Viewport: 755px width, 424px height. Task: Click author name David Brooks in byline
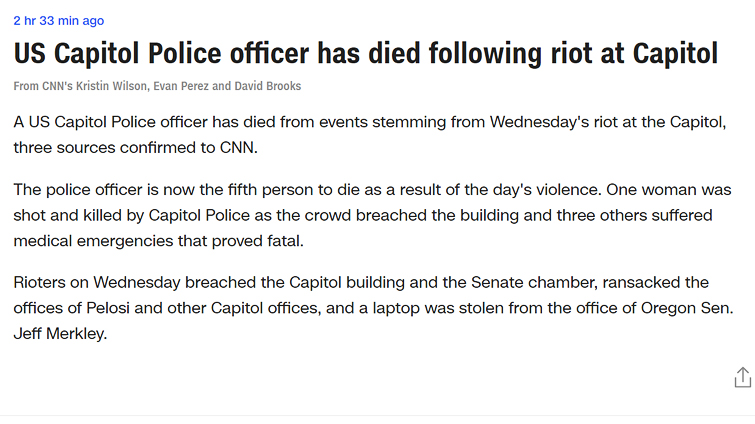coord(268,86)
